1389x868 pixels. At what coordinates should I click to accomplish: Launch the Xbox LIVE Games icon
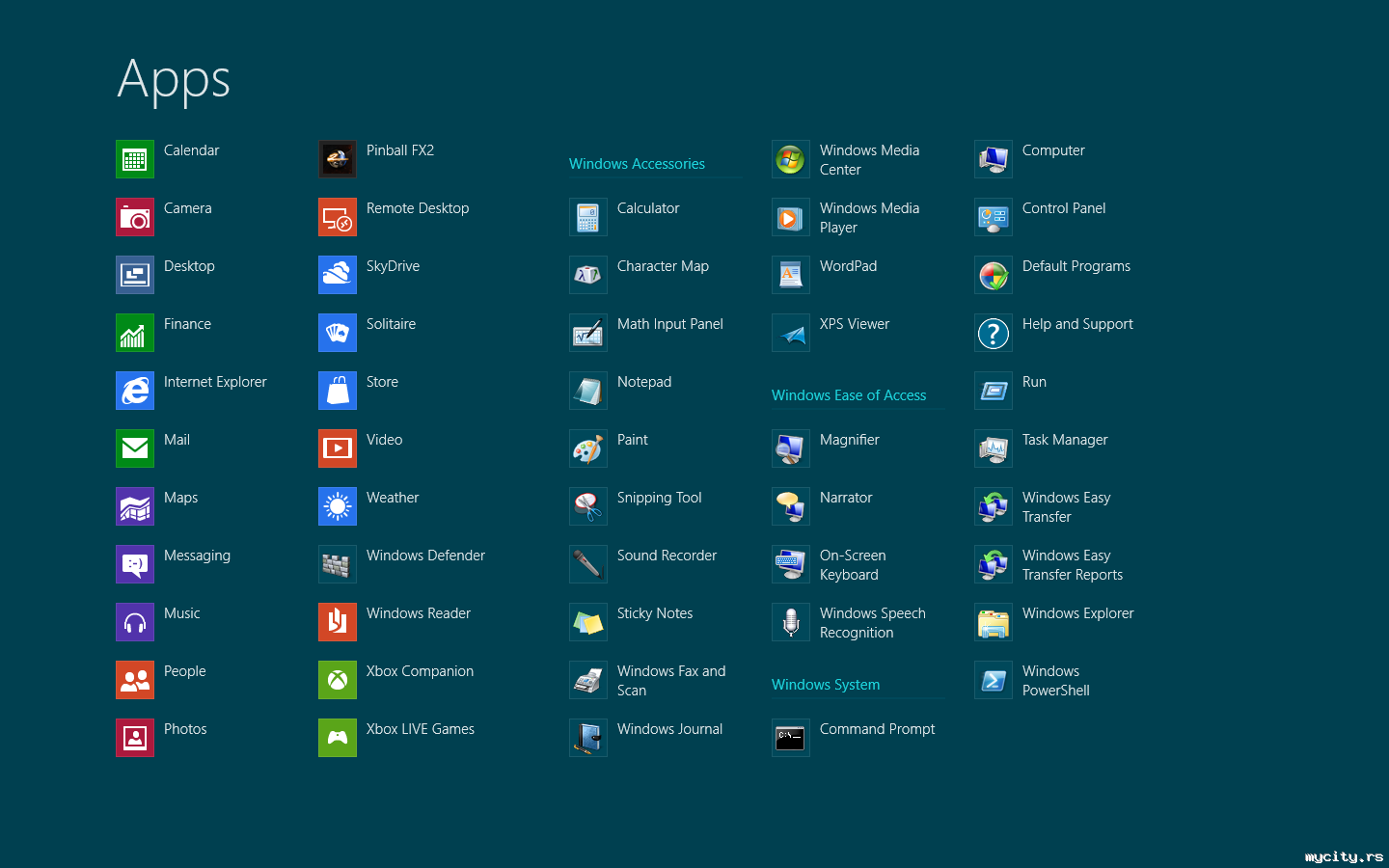[x=338, y=738]
